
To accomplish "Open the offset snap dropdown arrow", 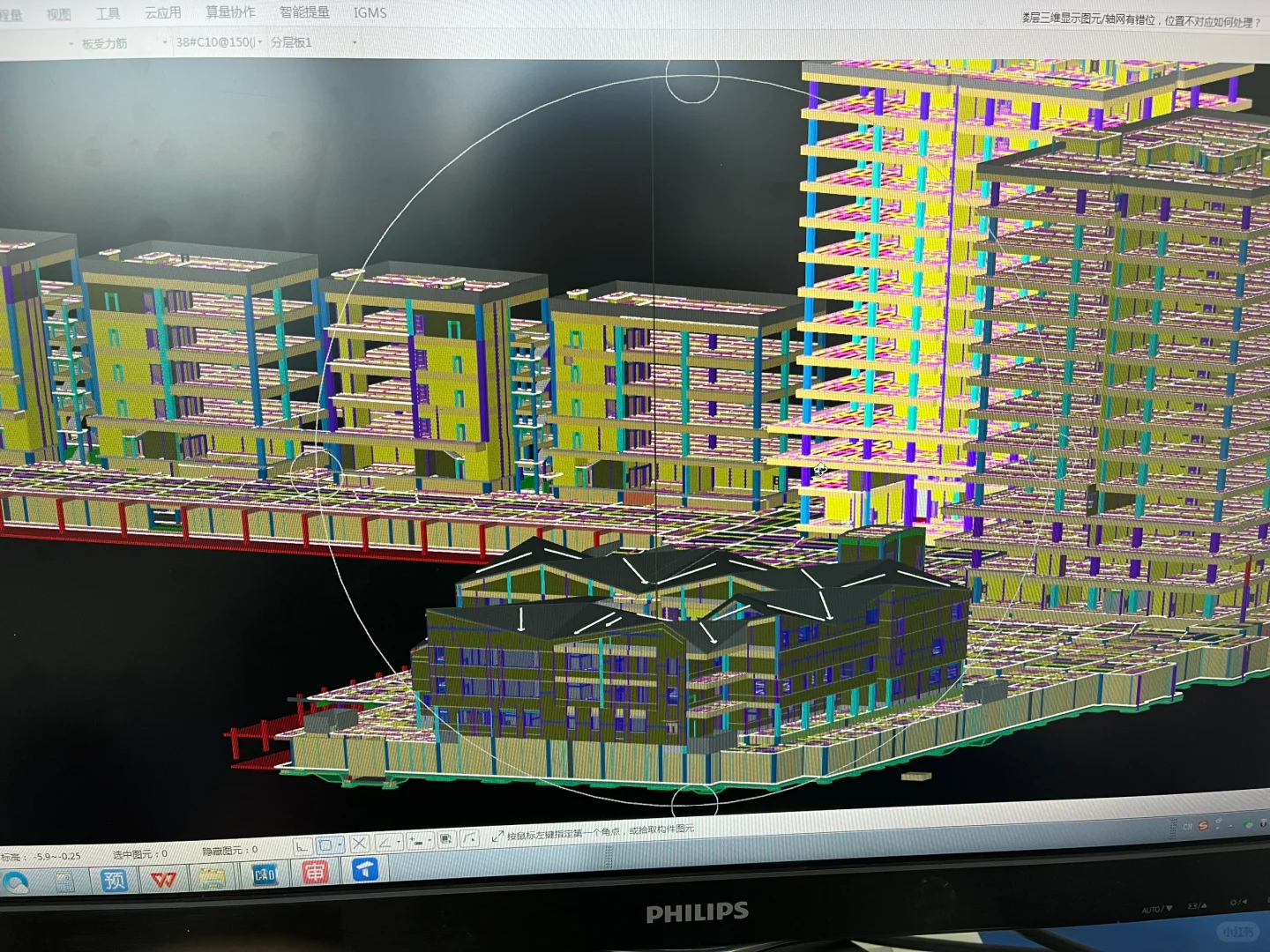I will [x=430, y=841].
